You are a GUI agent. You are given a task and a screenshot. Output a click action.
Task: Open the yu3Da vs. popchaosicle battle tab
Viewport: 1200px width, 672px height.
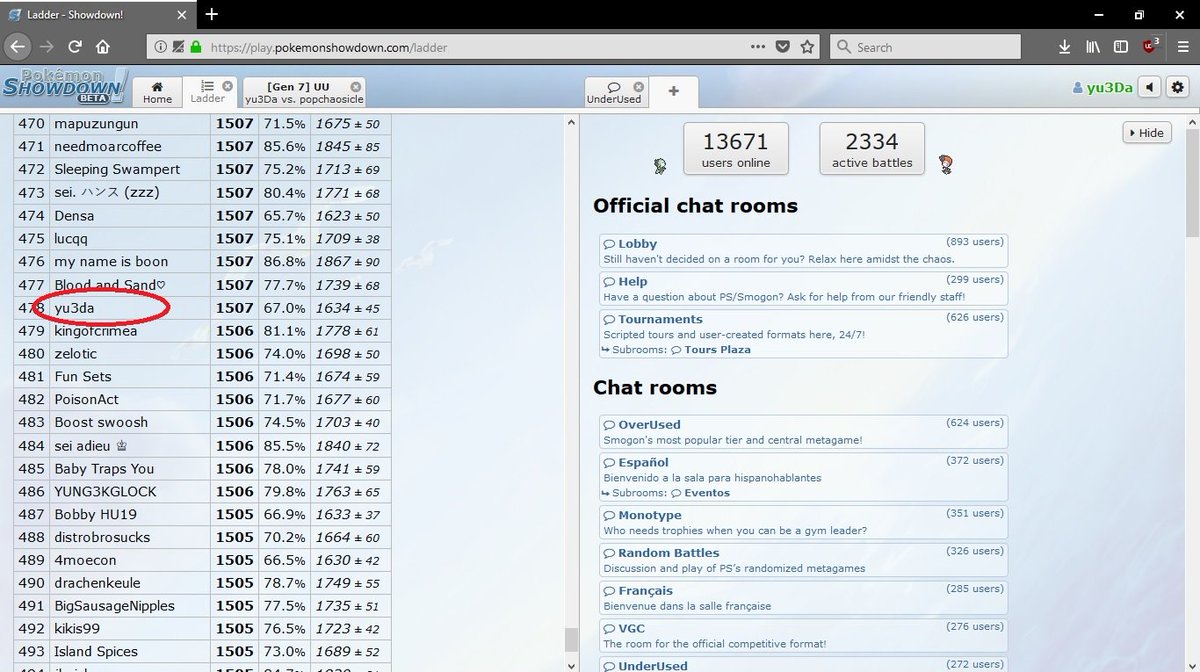point(303,92)
